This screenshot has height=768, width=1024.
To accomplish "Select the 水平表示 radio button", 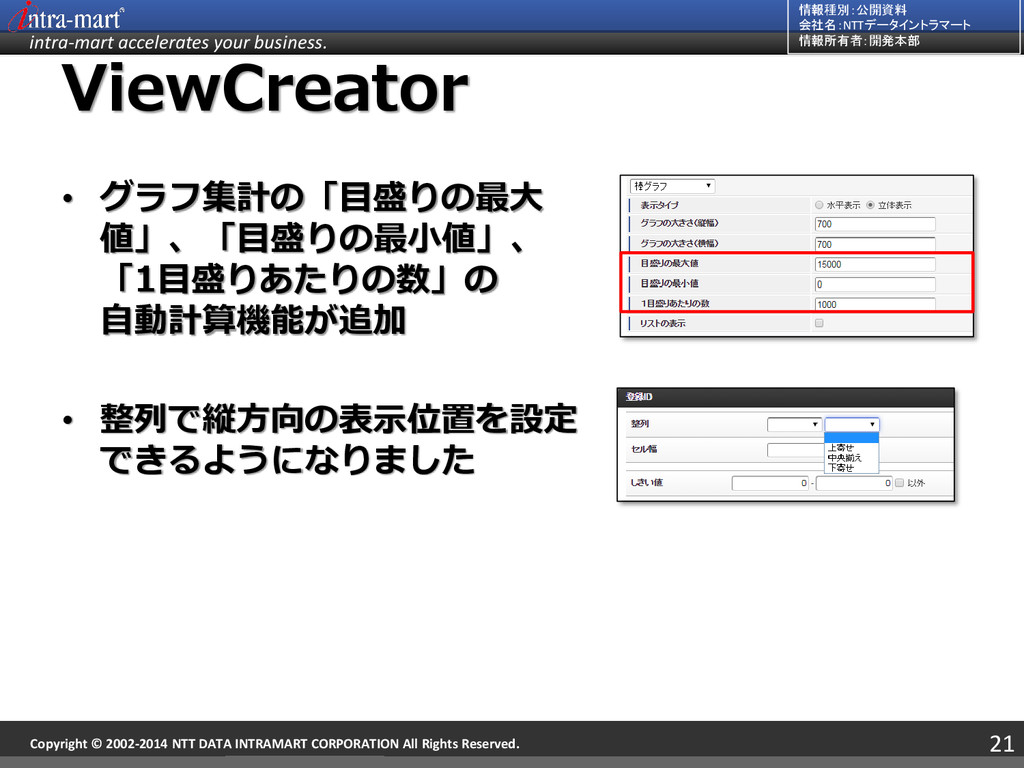I will click(x=819, y=205).
